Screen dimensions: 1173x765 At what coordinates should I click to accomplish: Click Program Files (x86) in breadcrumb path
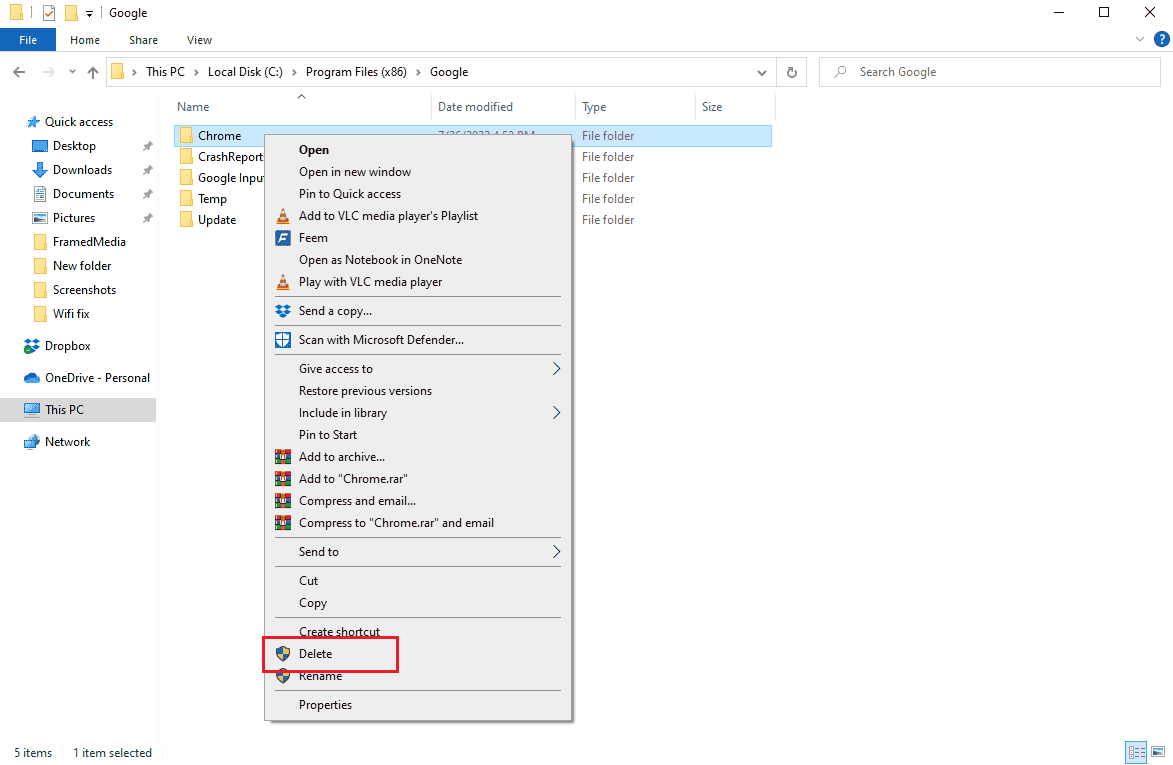(355, 72)
